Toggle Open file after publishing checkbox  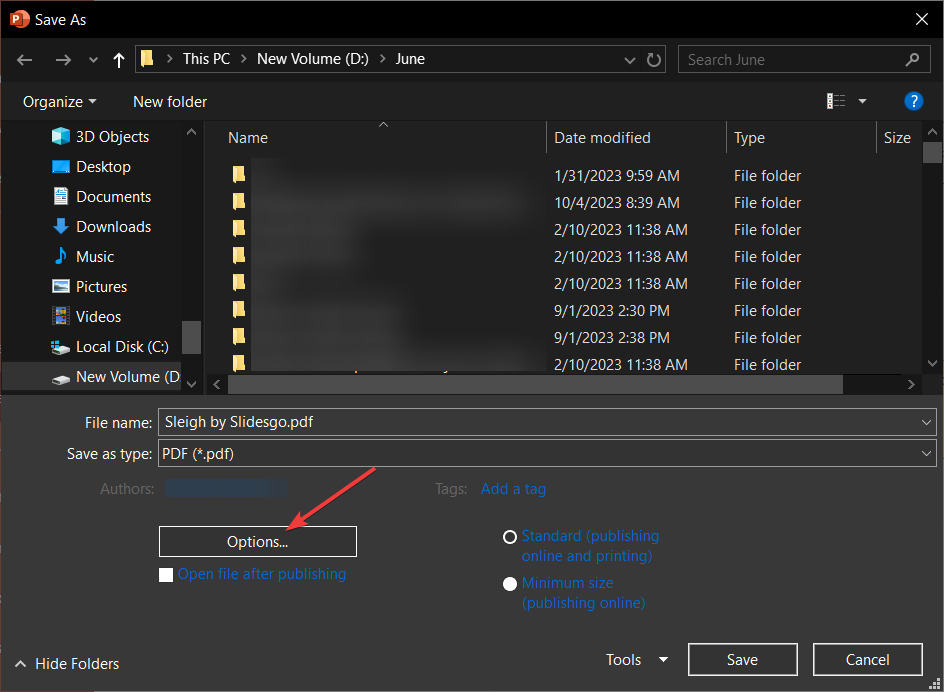[x=166, y=575]
